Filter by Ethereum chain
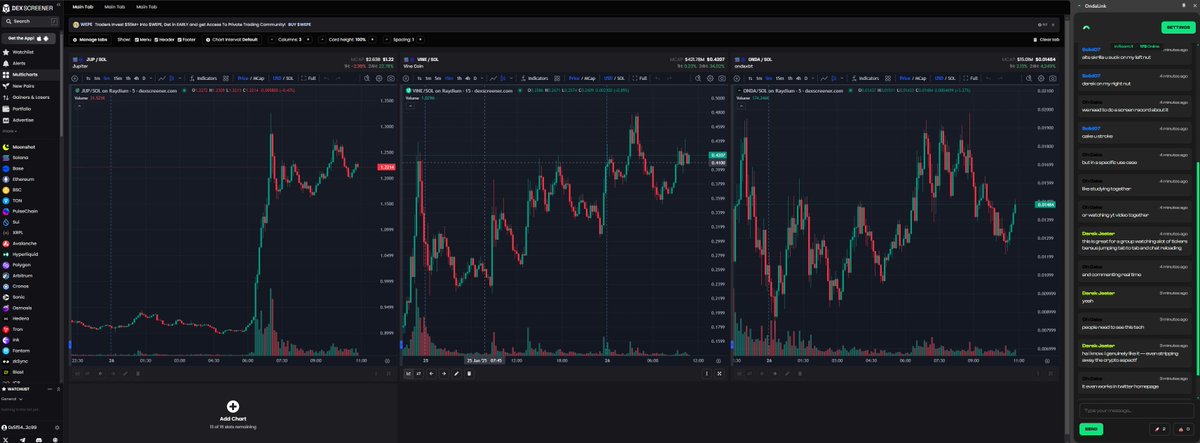Screen dimensions: 1200x443 (x=28, y=179)
